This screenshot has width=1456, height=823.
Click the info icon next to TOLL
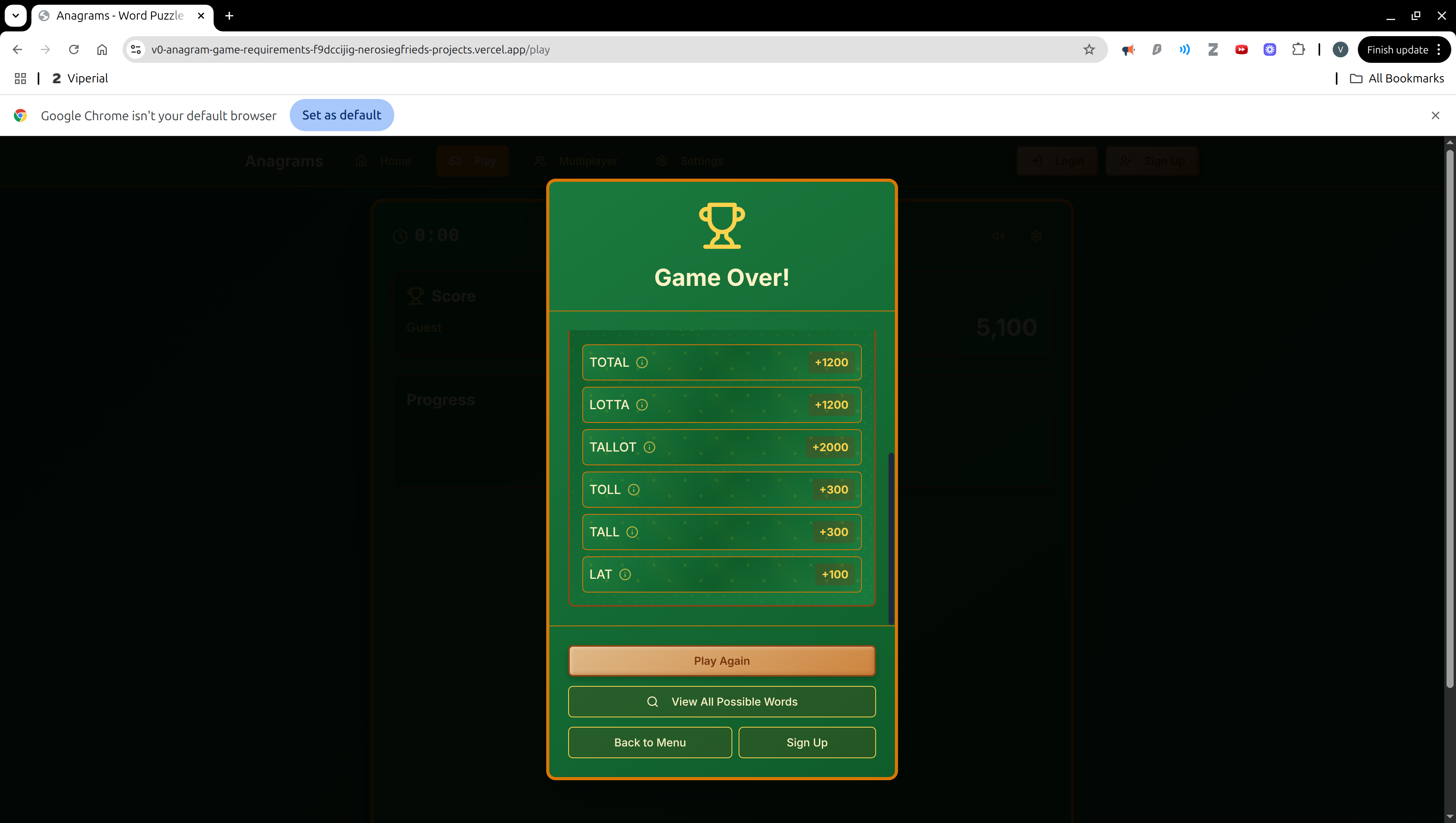(634, 490)
